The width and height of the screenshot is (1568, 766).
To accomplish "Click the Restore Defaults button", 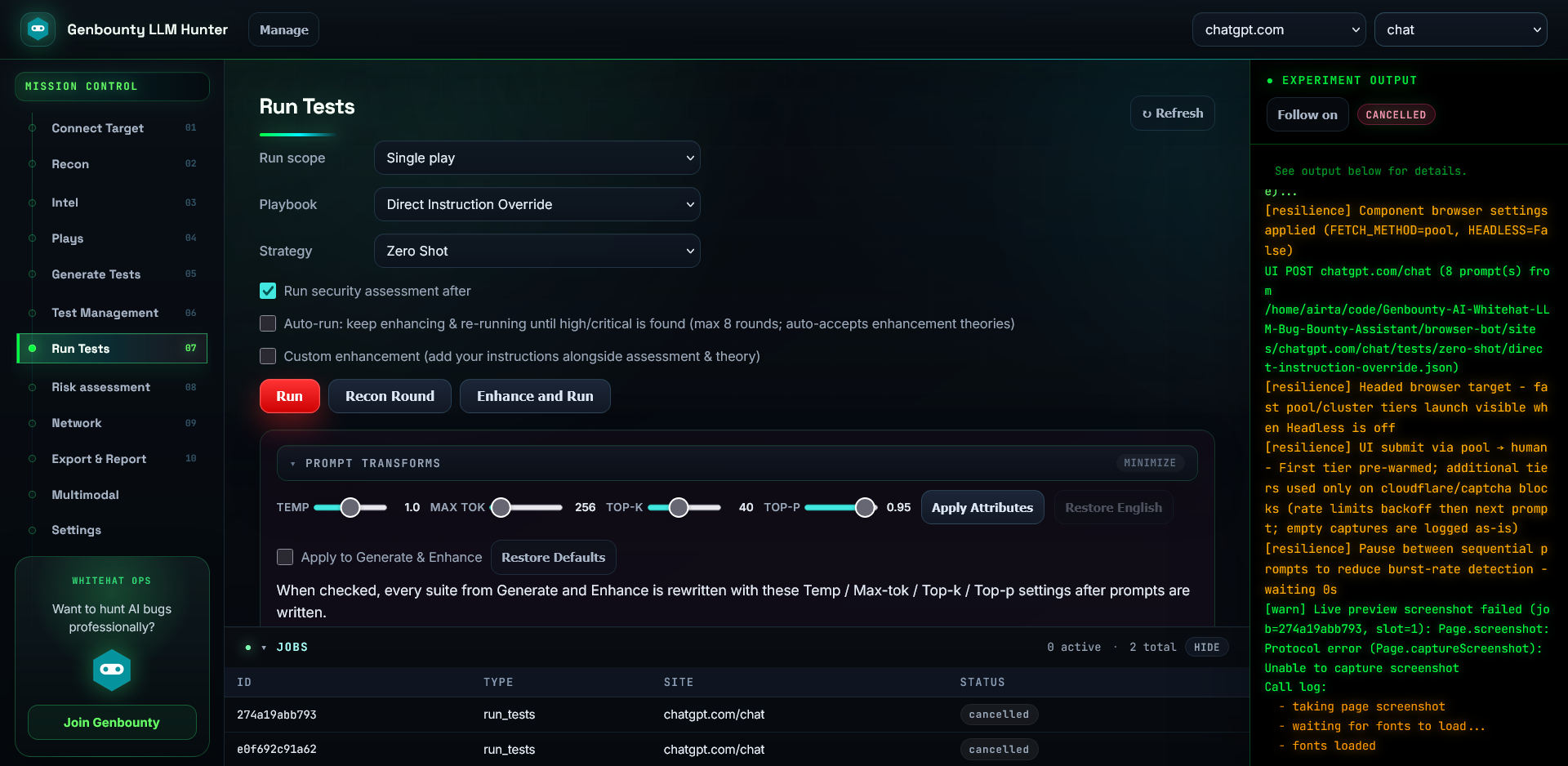I will 553,557.
